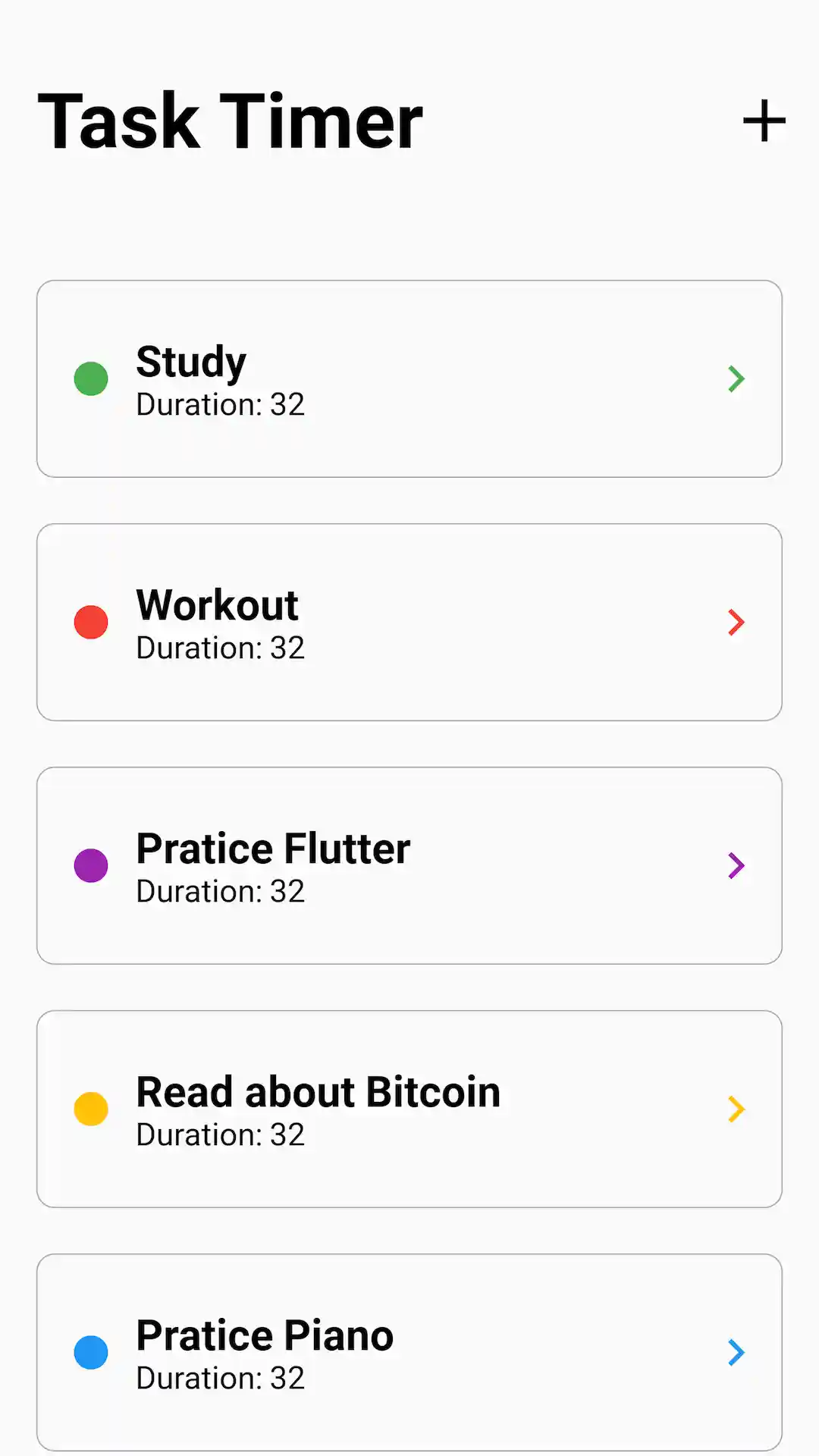The width and height of the screenshot is (819, 1456).
Task: Click the blue chevron on Pratice Piano
Action: 736,1352
